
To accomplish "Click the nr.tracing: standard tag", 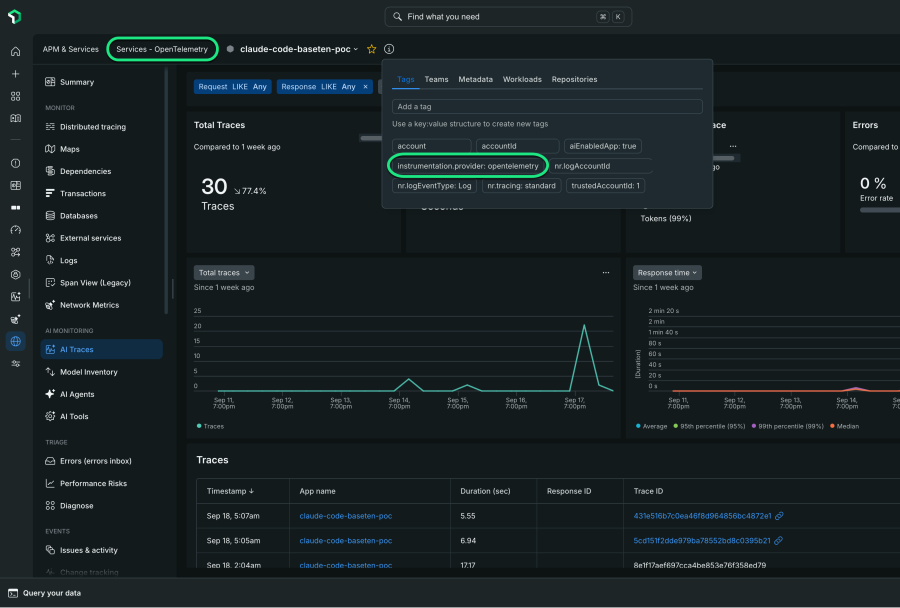I will (x=521, y=186).
